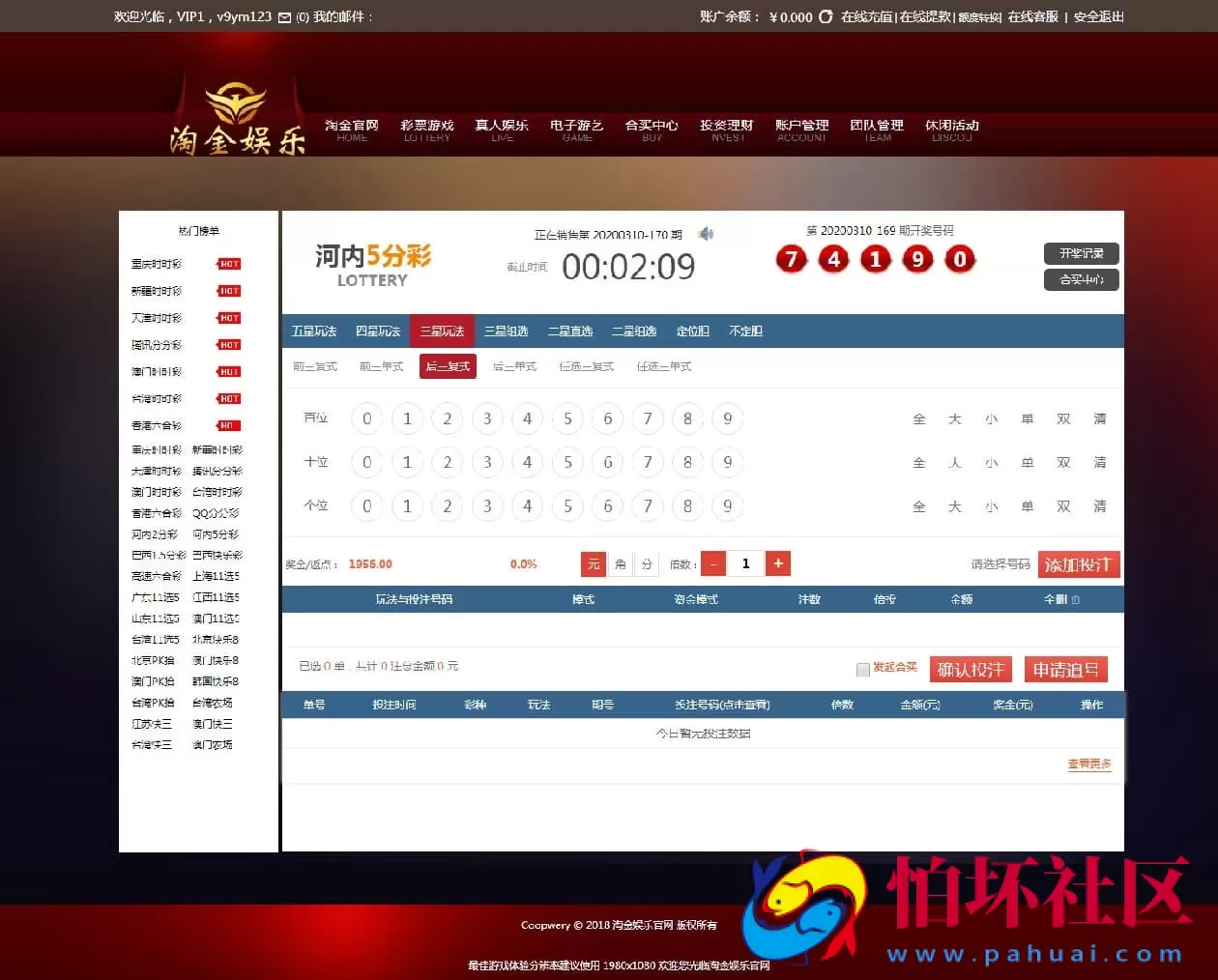Tick the 发起合买 checkbox

862,669
